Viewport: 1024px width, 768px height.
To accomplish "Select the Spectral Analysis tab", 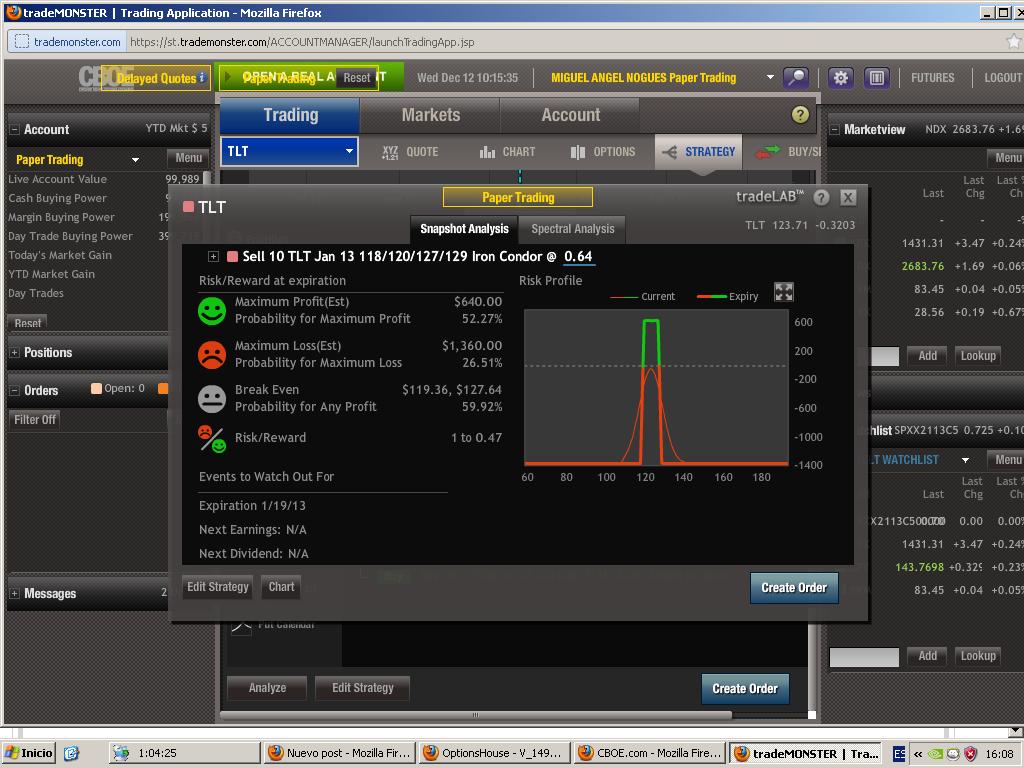I will (573, 229).
